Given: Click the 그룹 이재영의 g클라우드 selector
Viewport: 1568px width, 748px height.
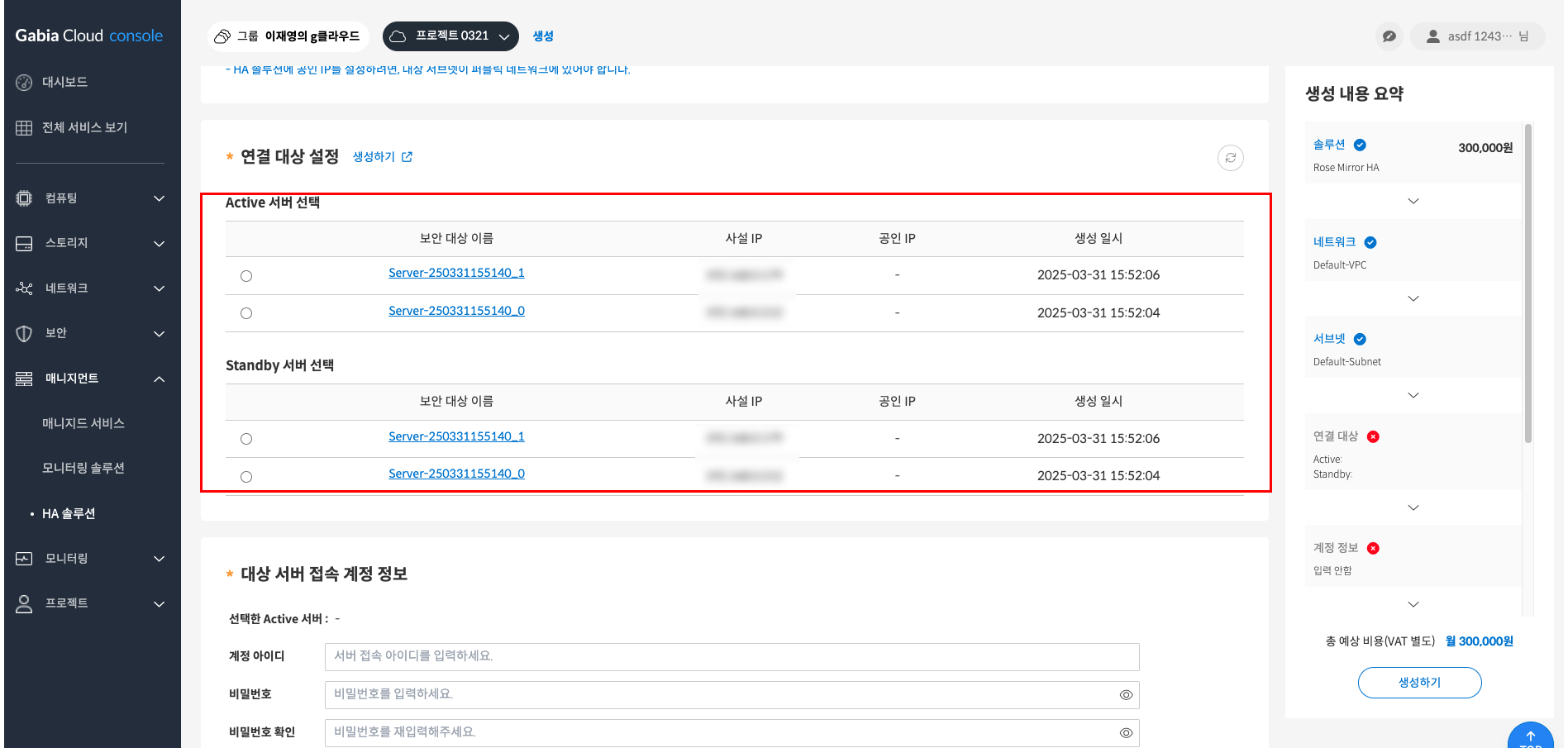Looking at the screenshot, I should coord(288,36).
